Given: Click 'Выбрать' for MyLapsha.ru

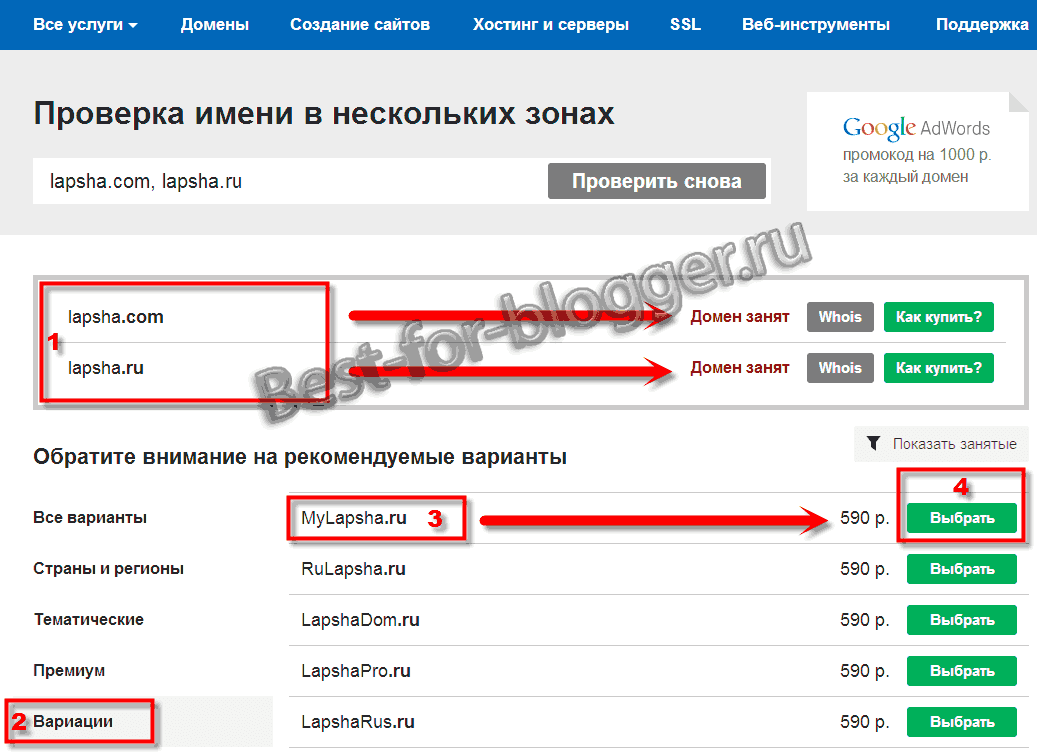Looking at the screenshot, I should 961,518.
